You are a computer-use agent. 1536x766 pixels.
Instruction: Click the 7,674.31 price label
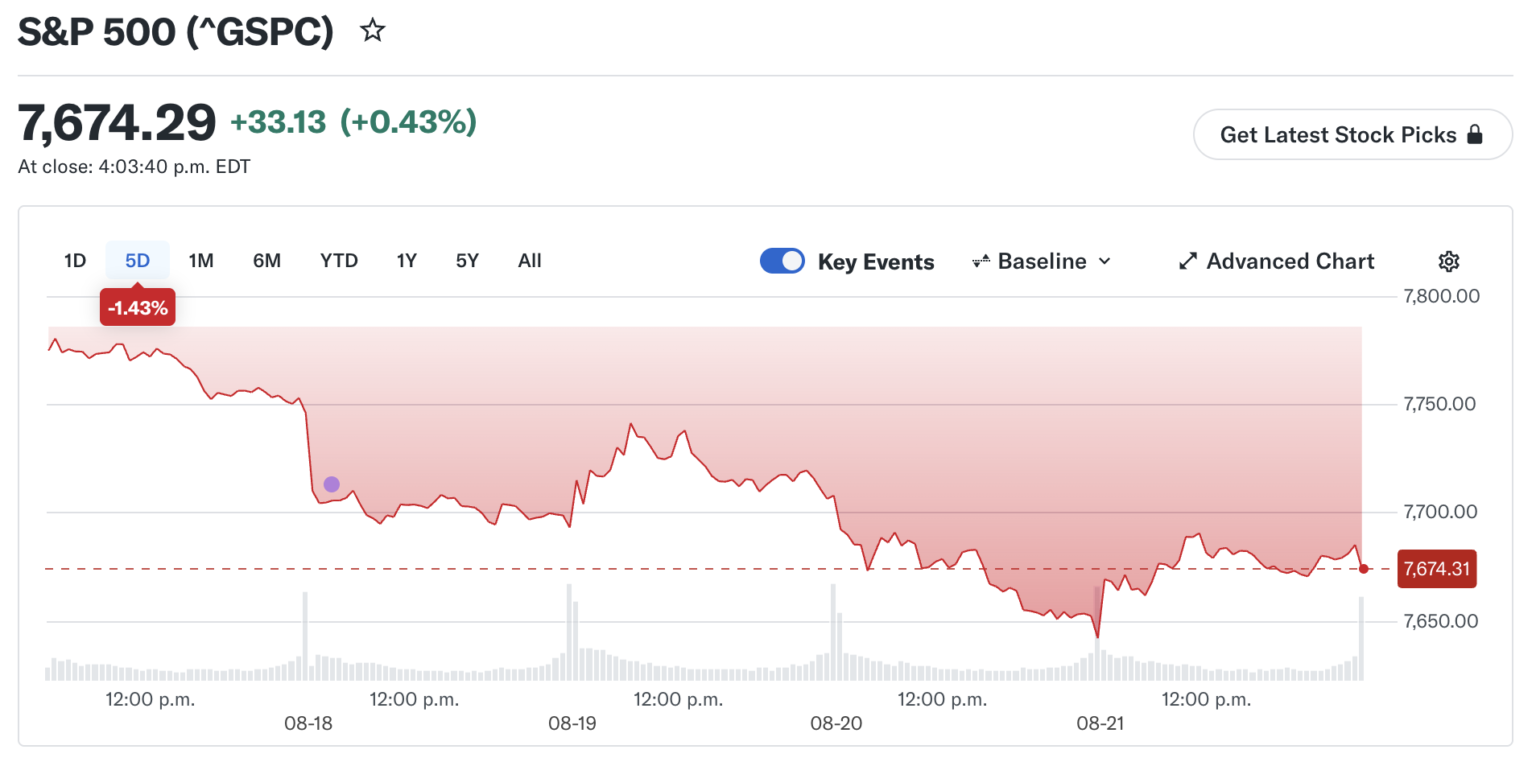[1437, 569]
